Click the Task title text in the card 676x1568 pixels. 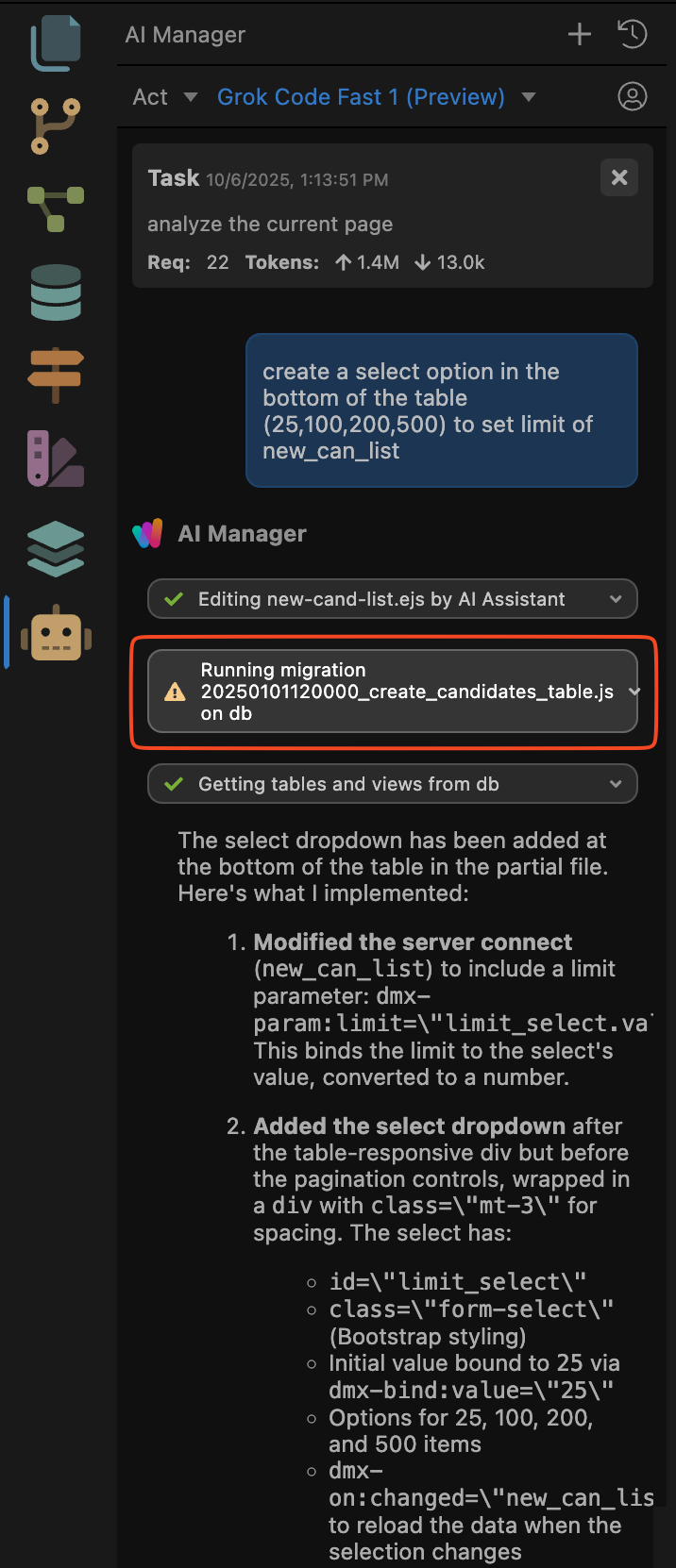pyautogui.click(x=174, y=178)
